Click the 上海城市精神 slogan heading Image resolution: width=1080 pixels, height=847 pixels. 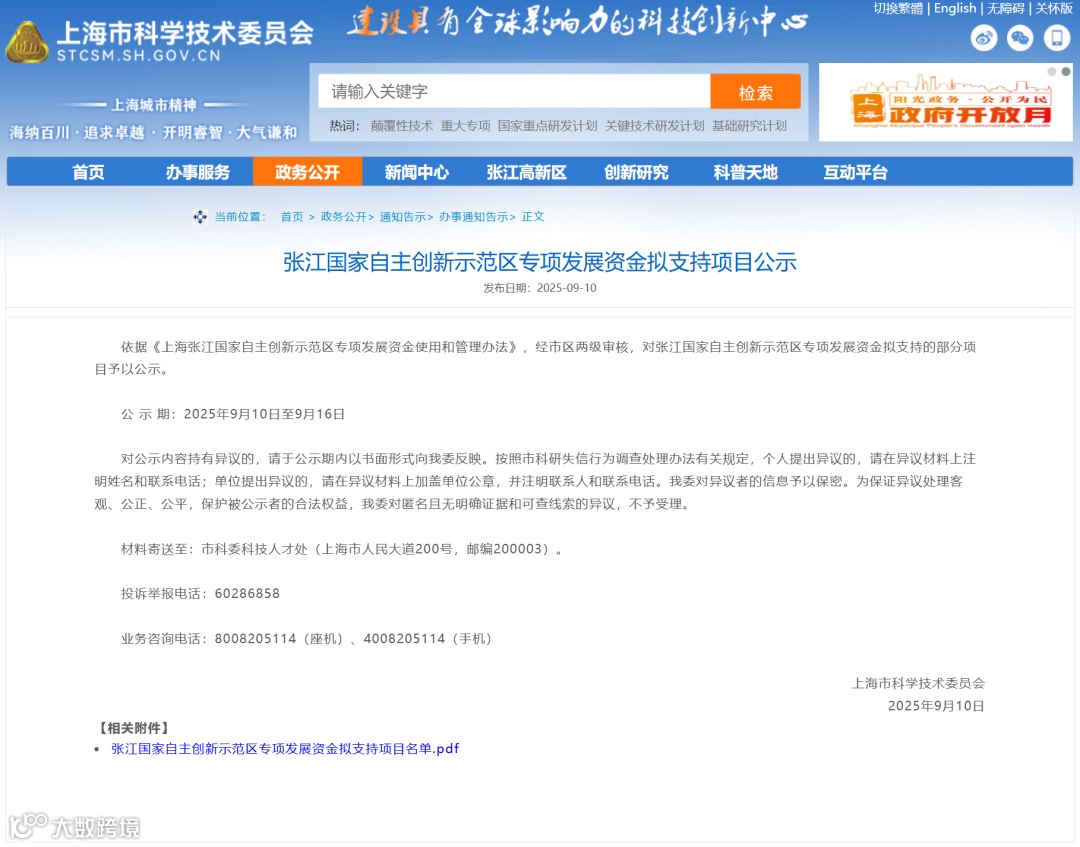pos(154,105)
